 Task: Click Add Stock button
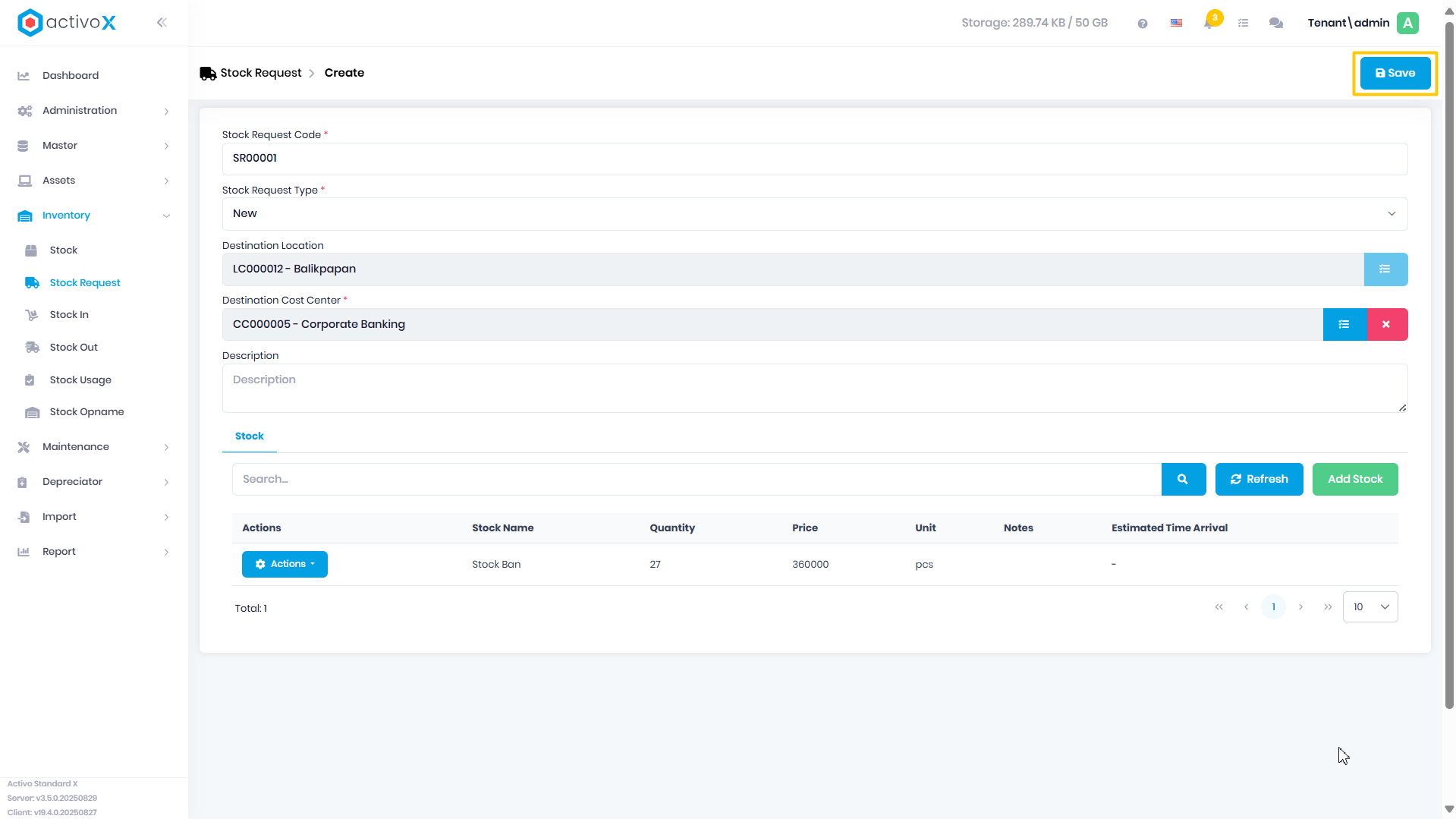coord(1354,480)
